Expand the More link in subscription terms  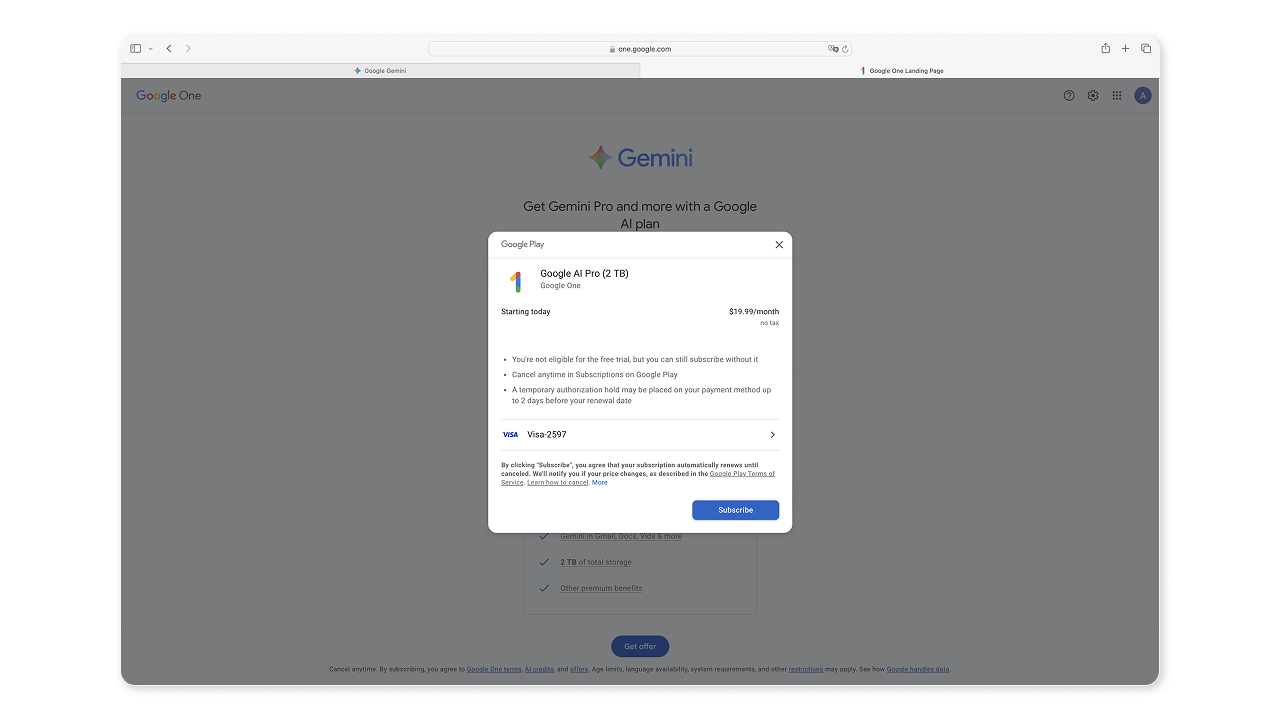599,482
